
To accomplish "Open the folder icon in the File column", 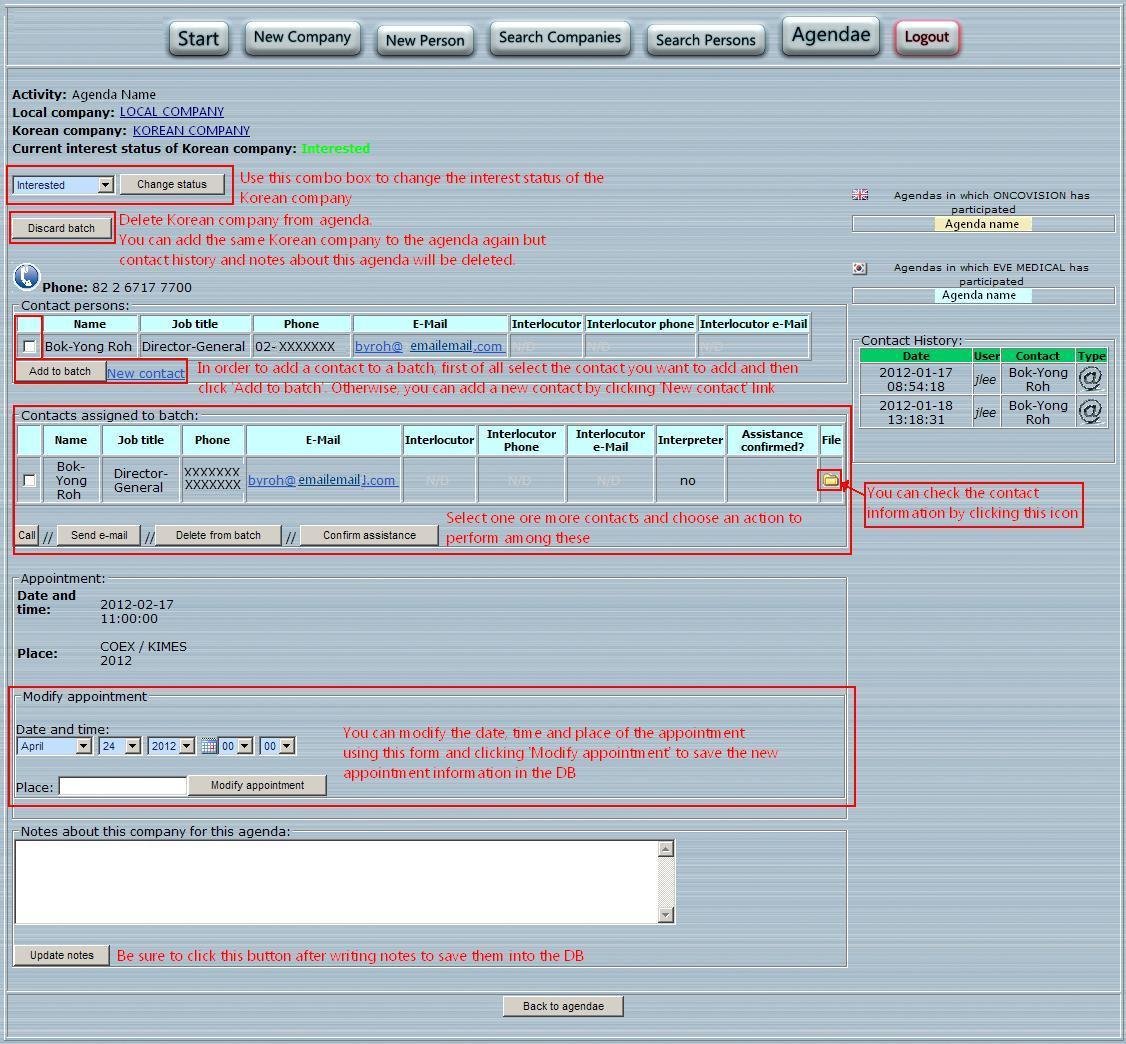I will point(831,479).
